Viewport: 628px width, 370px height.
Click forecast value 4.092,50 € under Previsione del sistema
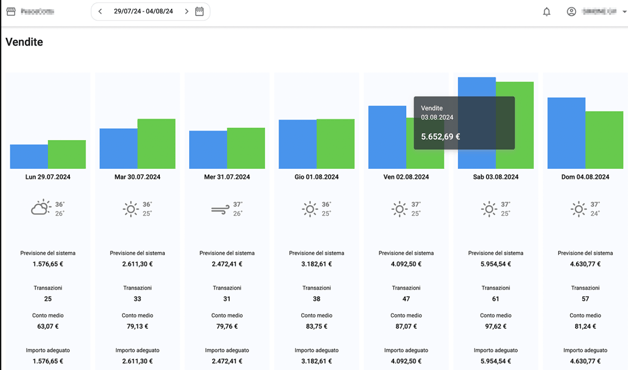point(406,264)
